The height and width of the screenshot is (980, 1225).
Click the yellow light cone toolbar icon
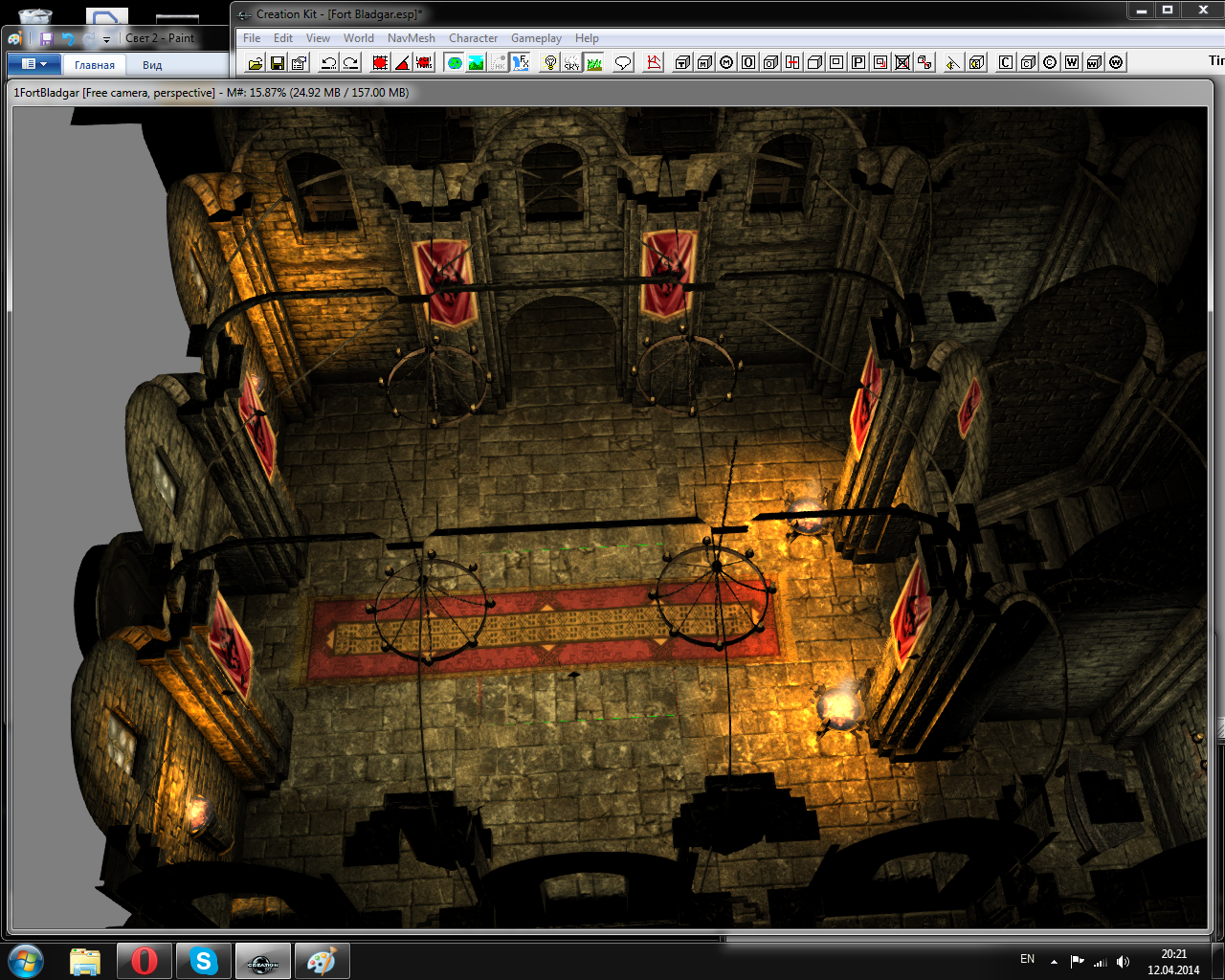tap(953, 62)
